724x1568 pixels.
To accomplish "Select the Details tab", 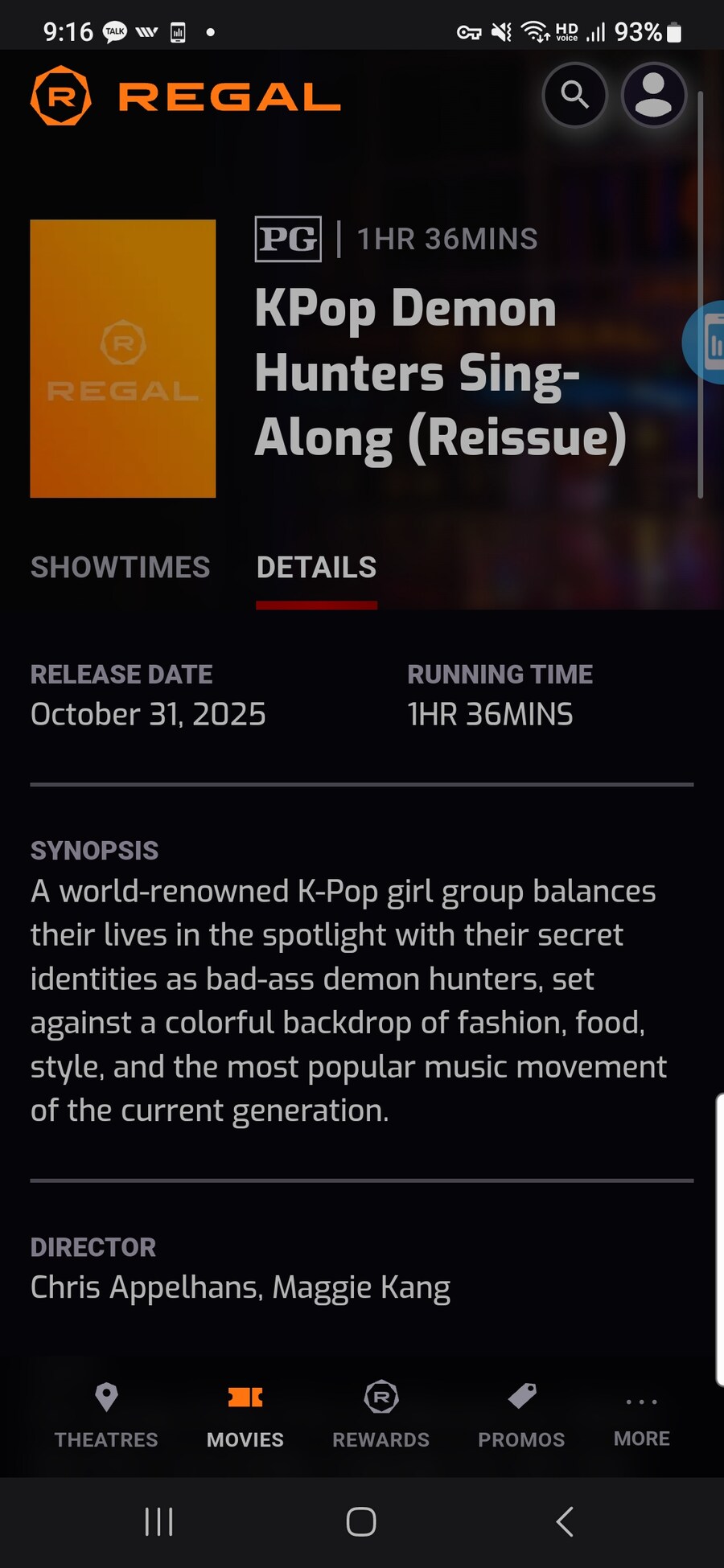I will [x=316, y=568].
